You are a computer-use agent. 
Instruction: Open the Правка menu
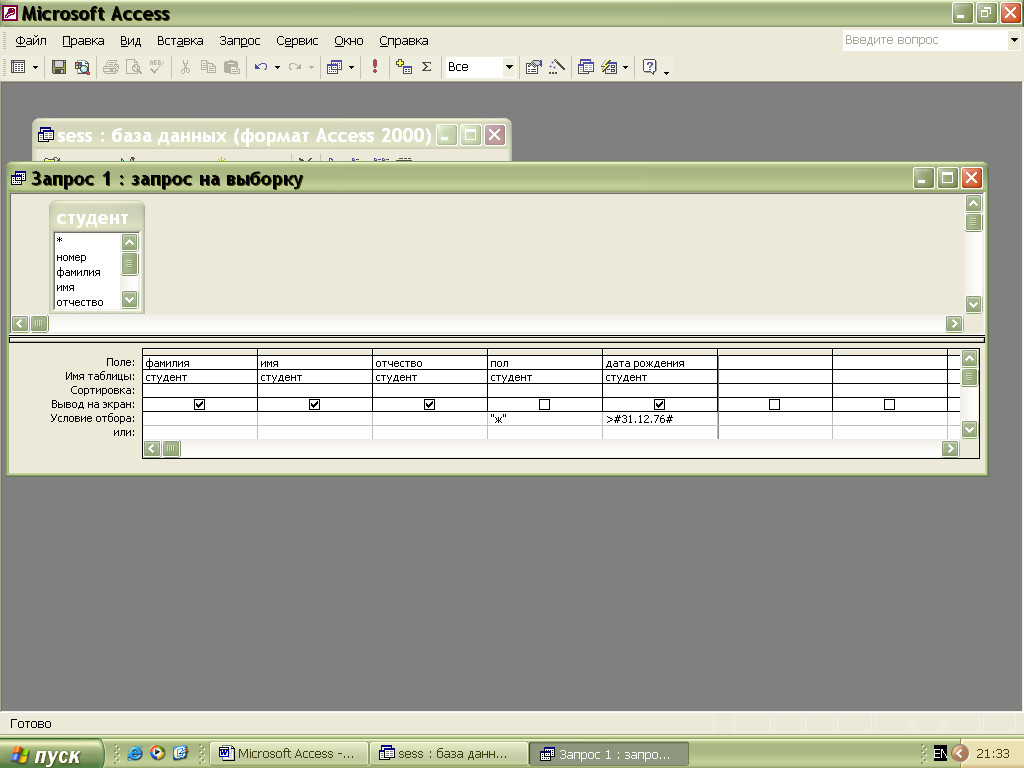point(83,40)
